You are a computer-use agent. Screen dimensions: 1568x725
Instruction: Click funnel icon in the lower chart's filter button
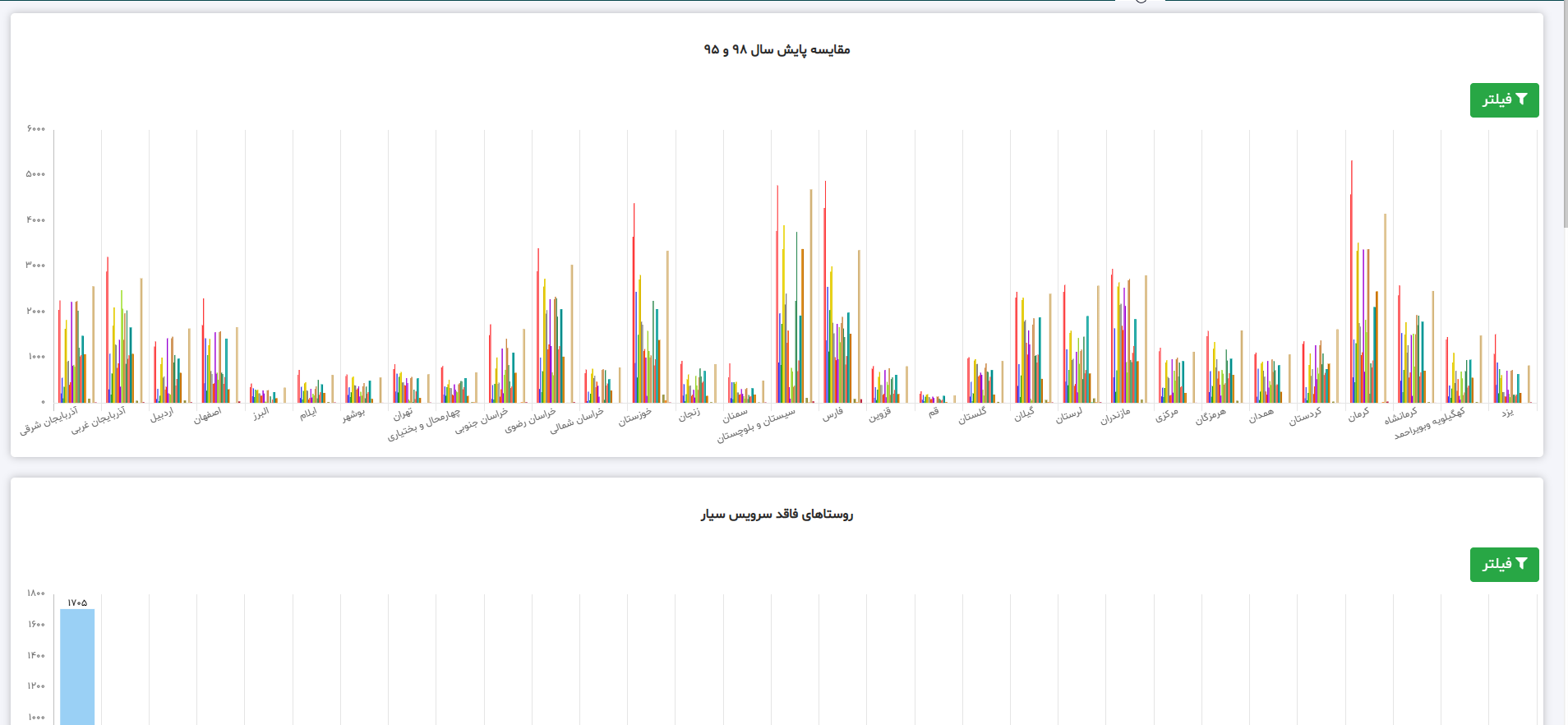click(x=1521, y=564)
